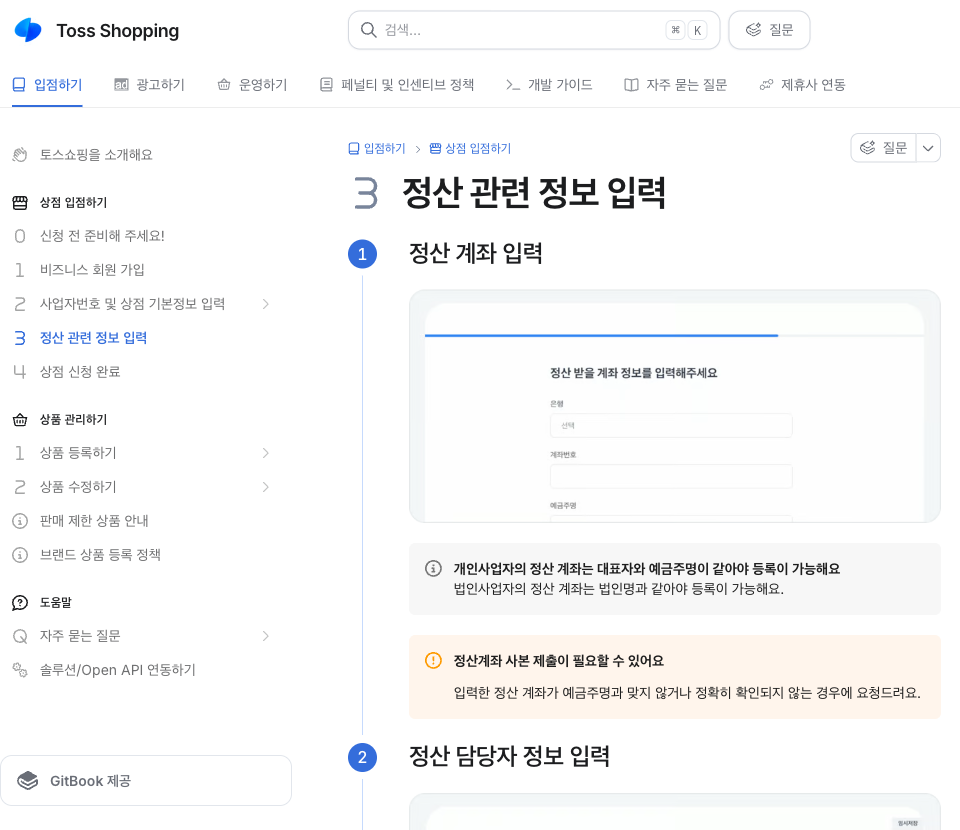
Task: Click the 입점하기 tab book icon
Action: 19,84
